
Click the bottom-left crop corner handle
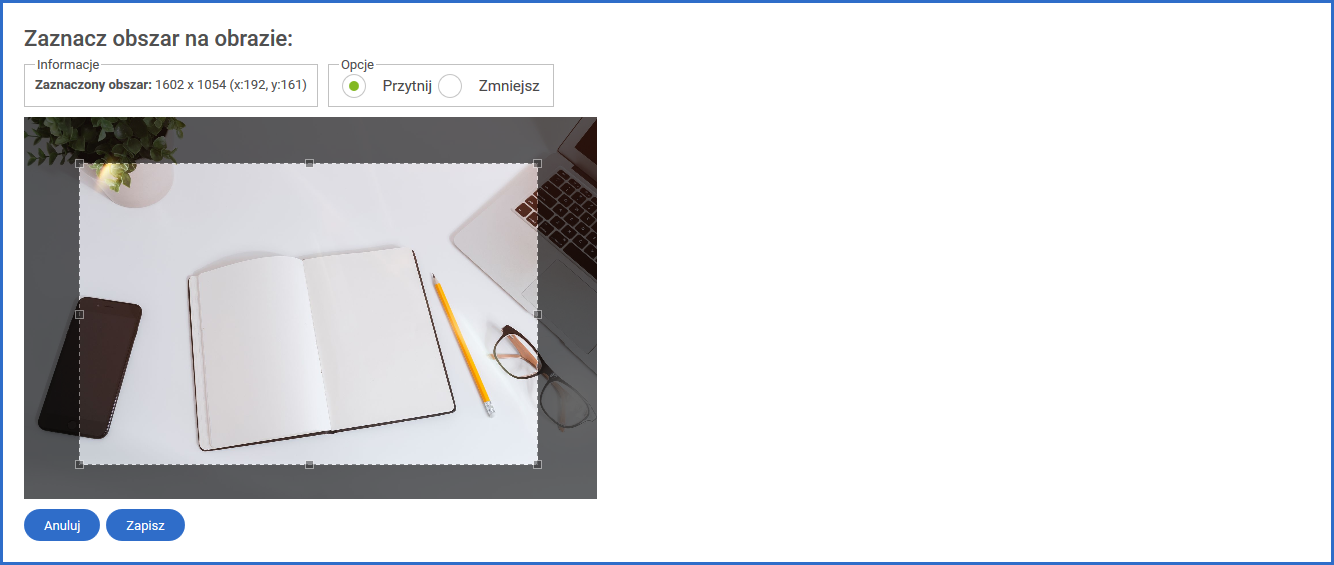tap(80, 464)
